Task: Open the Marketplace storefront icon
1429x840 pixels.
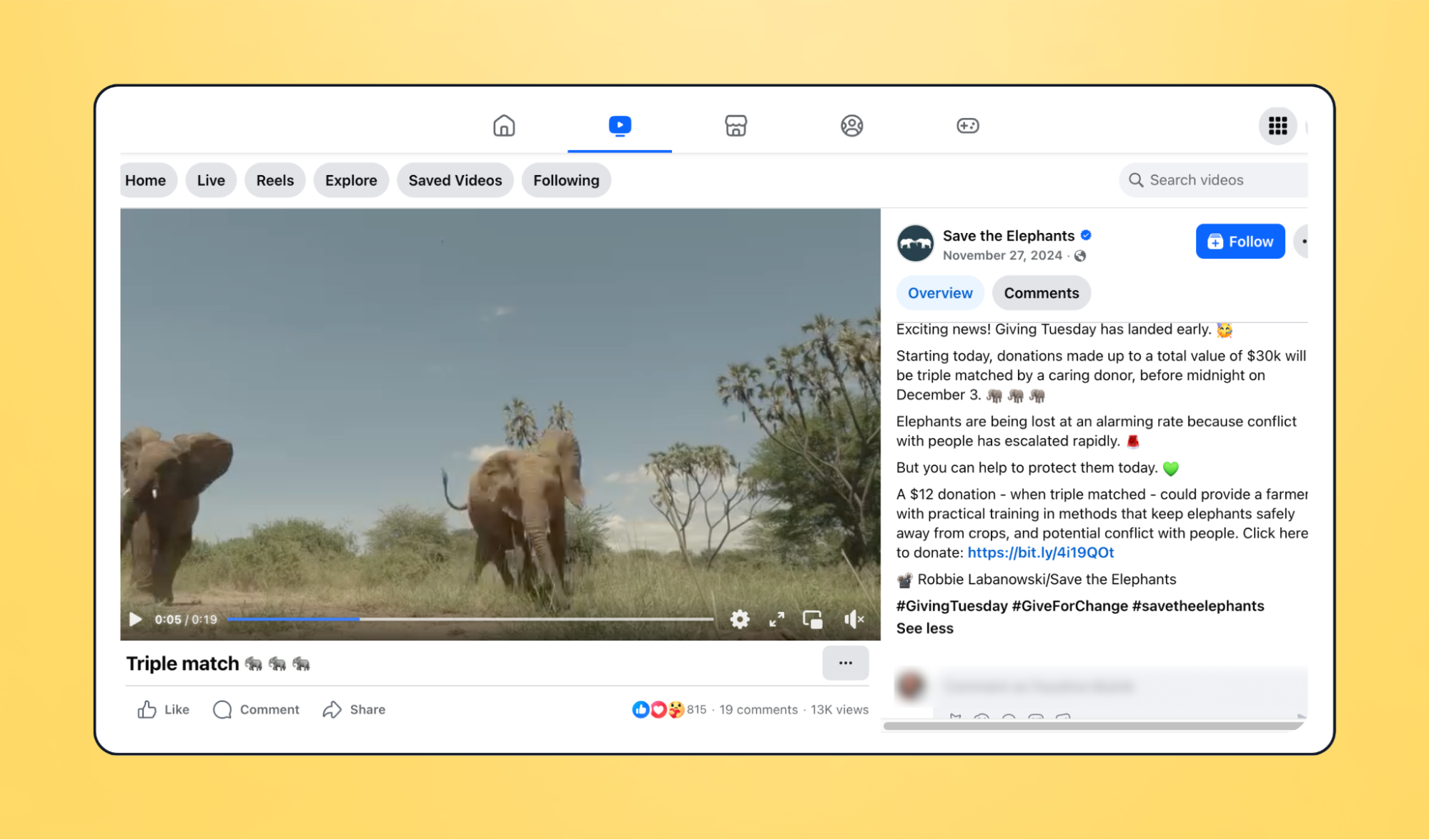Action: click(736, 126)
